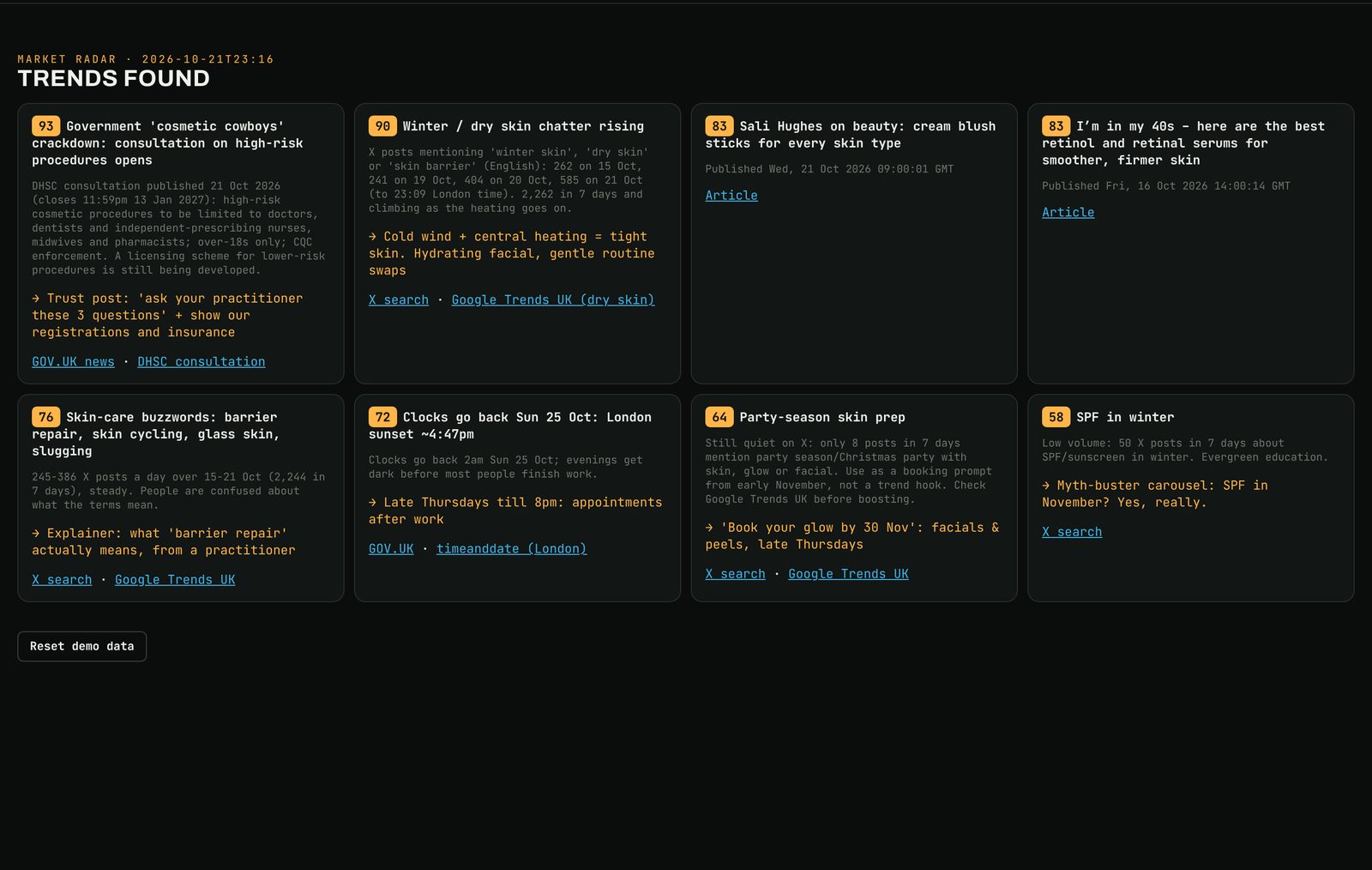Open the GOV.UK news link

point(73,362)
